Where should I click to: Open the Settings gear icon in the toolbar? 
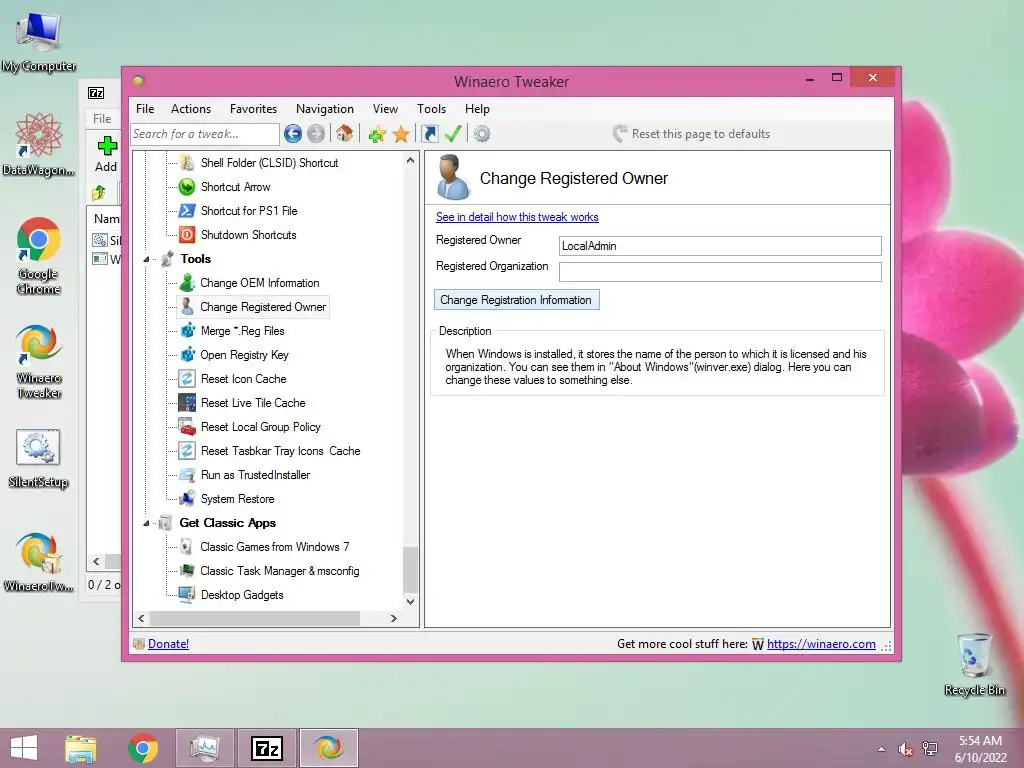482,134
